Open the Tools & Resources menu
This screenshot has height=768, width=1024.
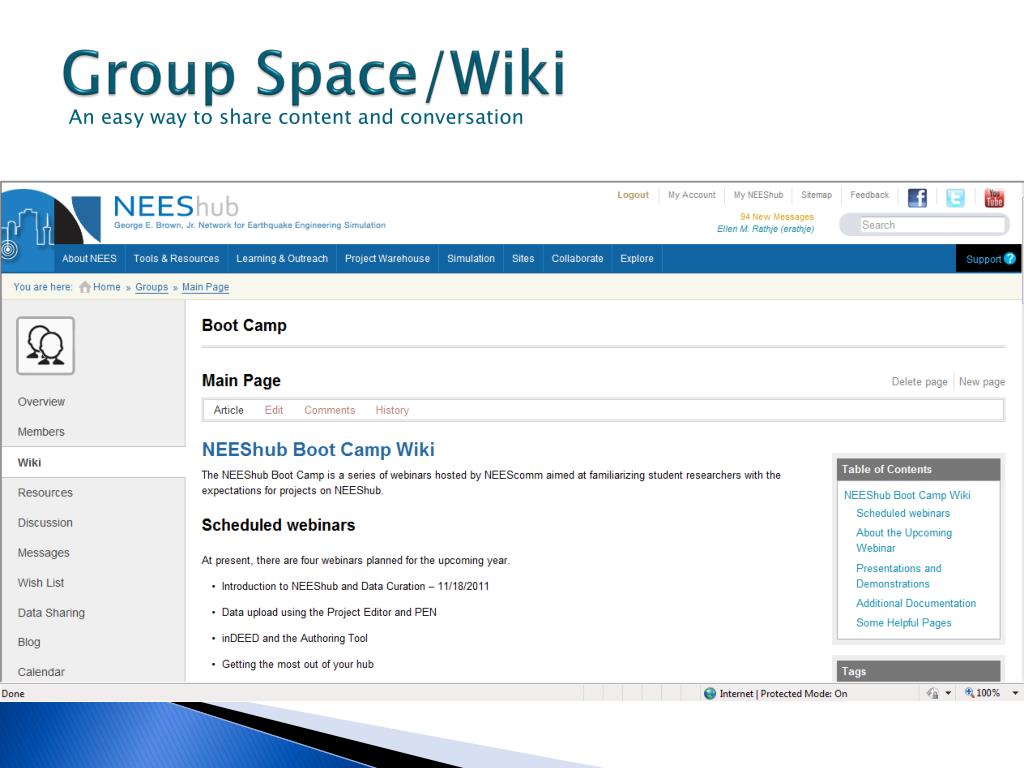click(x=176, y=259)
